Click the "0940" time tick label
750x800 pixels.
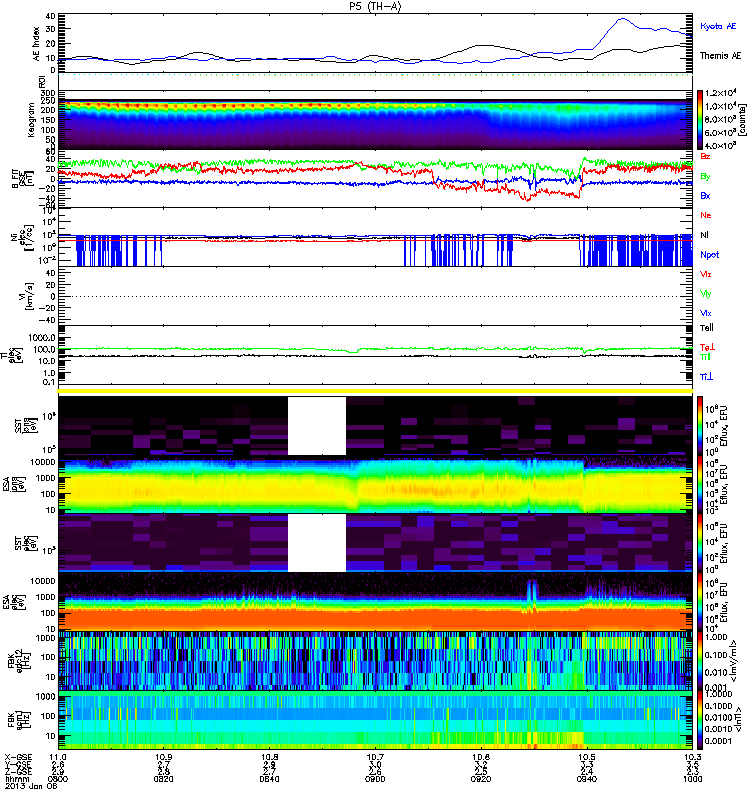click(x=587, y=779)
